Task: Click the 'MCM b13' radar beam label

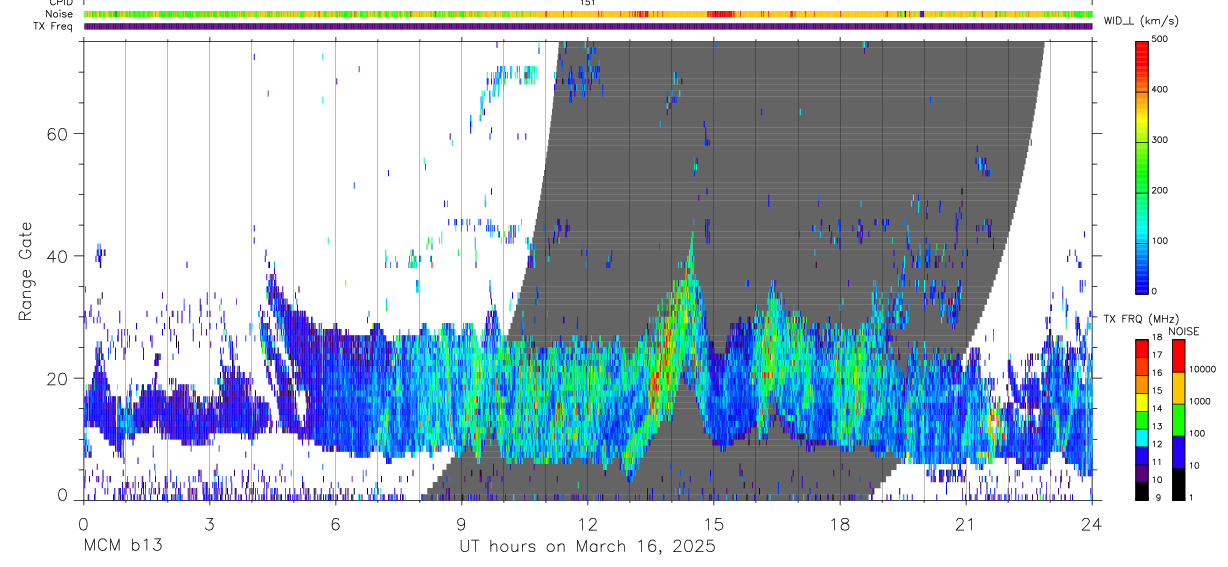Action: 123,546
